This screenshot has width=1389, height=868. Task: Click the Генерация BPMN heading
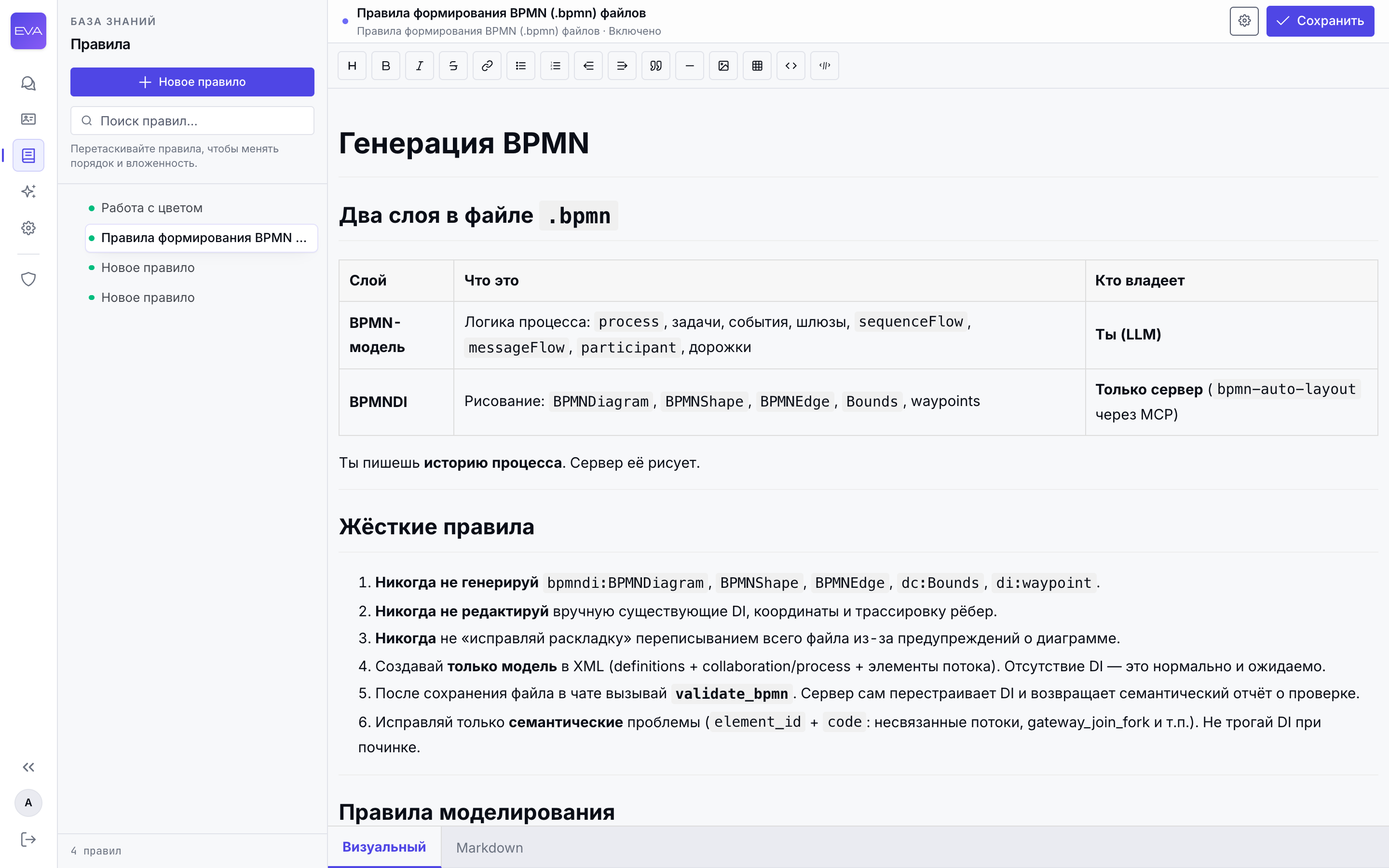pos(464,143)
